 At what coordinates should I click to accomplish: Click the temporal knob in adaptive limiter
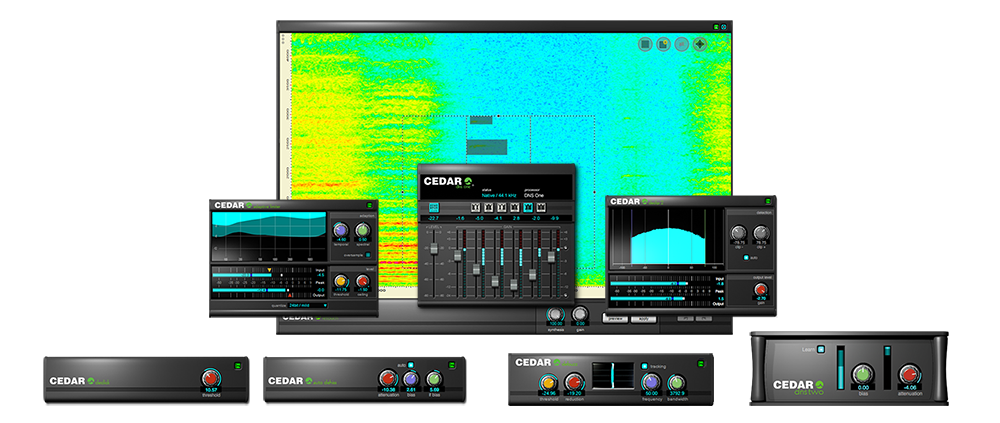341,230
